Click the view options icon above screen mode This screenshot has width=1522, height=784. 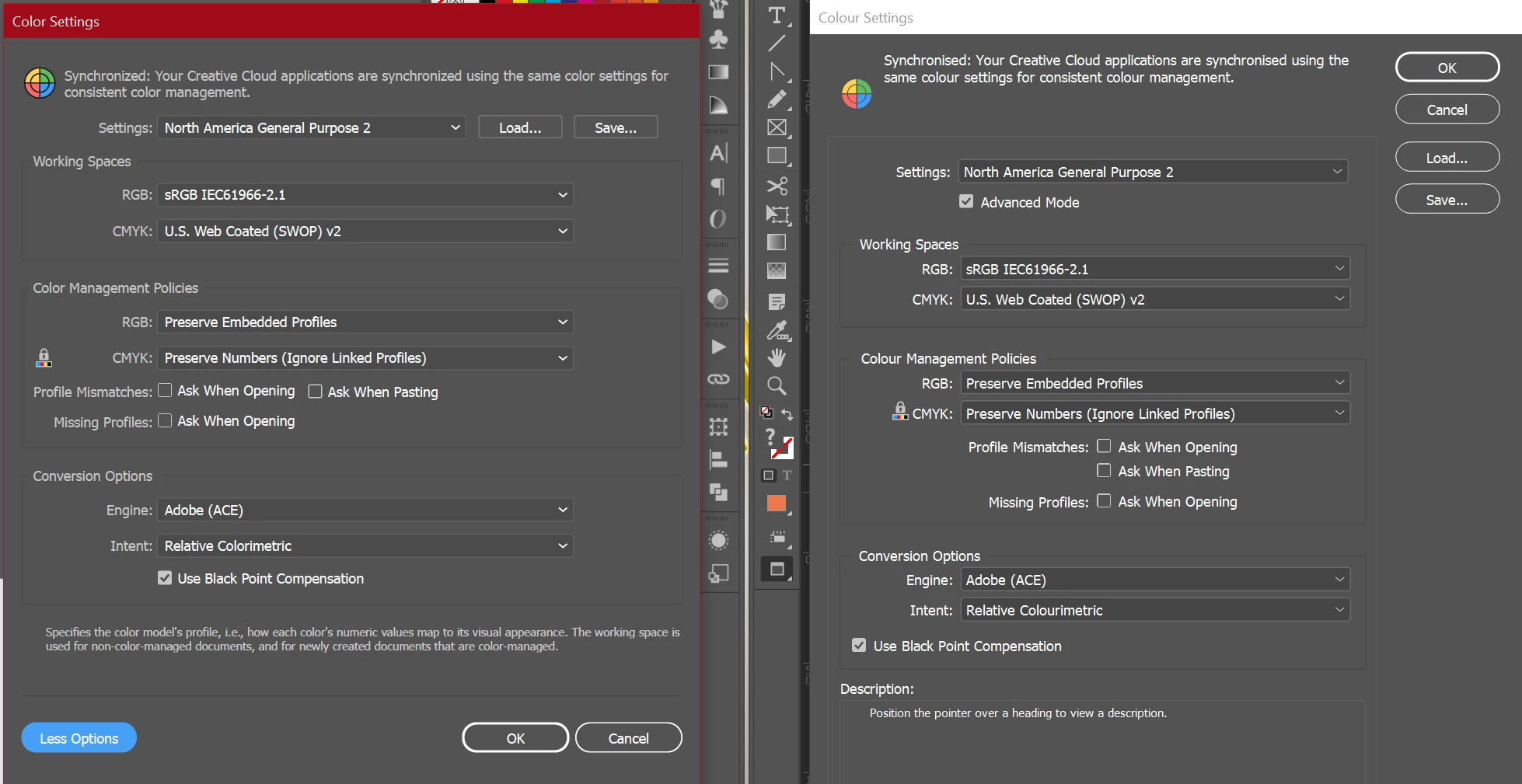[x=777, y=537]
